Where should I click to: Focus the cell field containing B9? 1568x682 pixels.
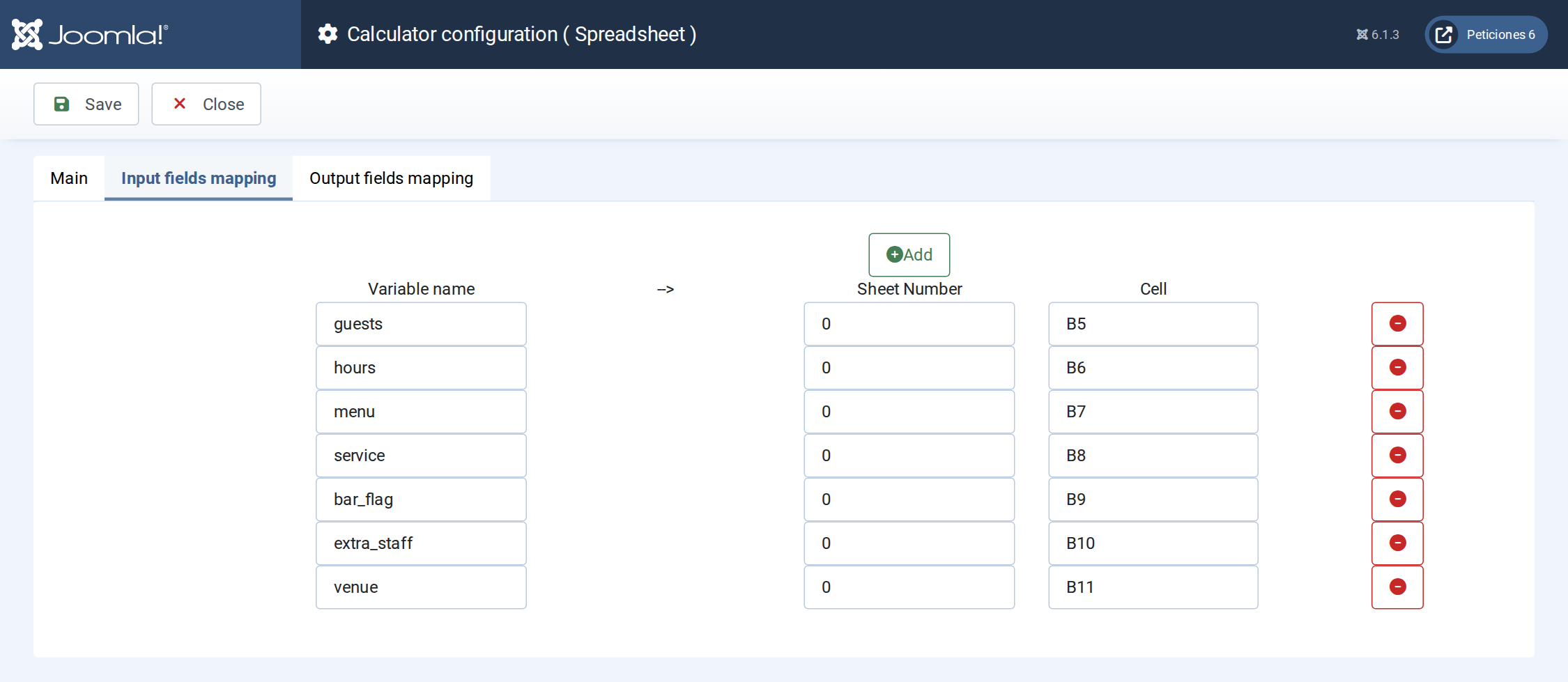1153,499
